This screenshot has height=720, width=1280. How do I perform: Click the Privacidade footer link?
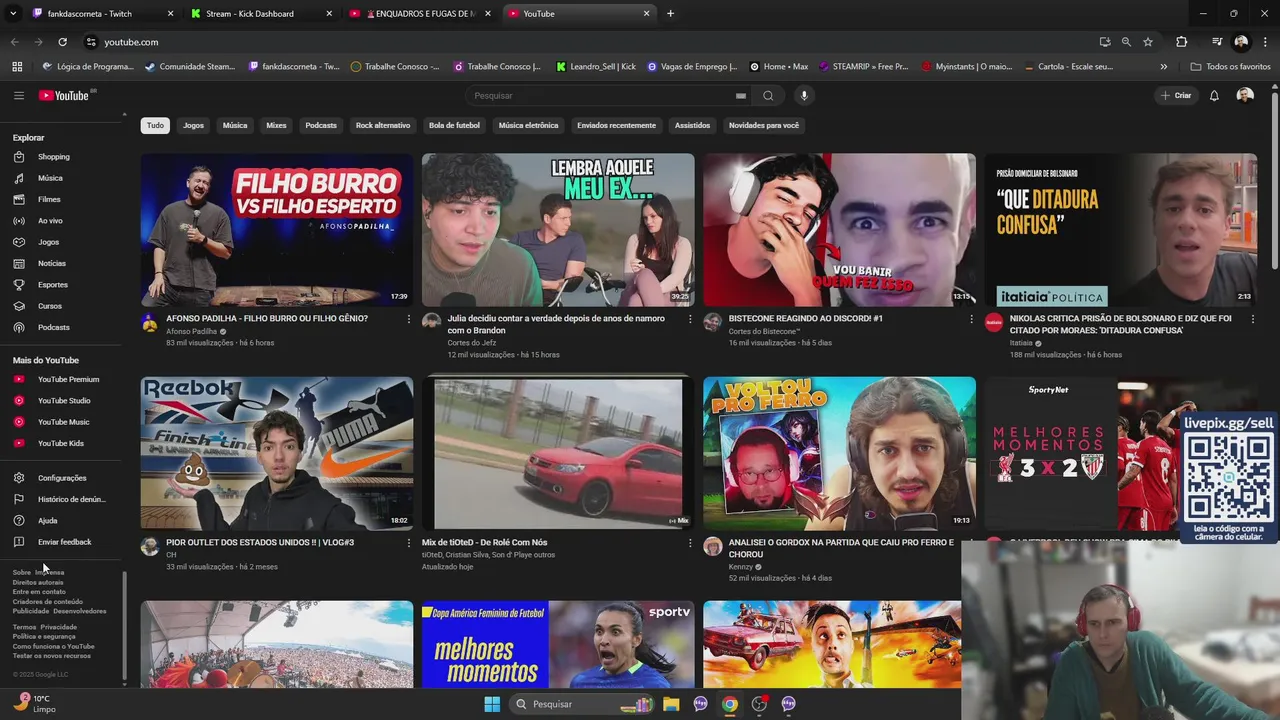(x=59, y=627)
